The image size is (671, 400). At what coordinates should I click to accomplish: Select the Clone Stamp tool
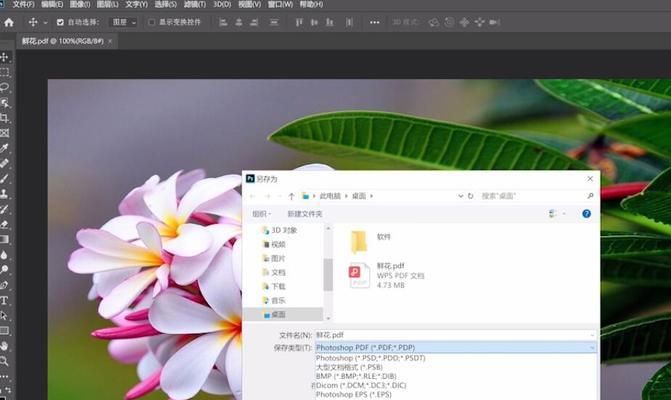pyautogui.click(x=4, y=194)
